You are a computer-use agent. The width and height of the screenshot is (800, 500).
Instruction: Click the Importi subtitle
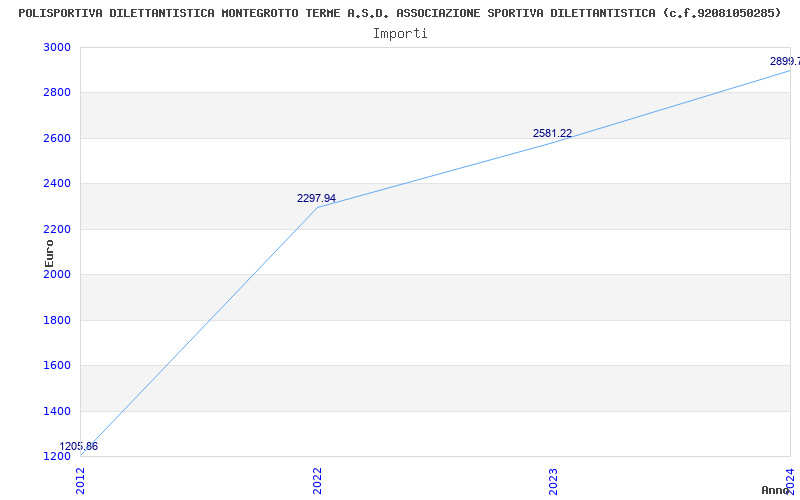(x=400, y=34)
